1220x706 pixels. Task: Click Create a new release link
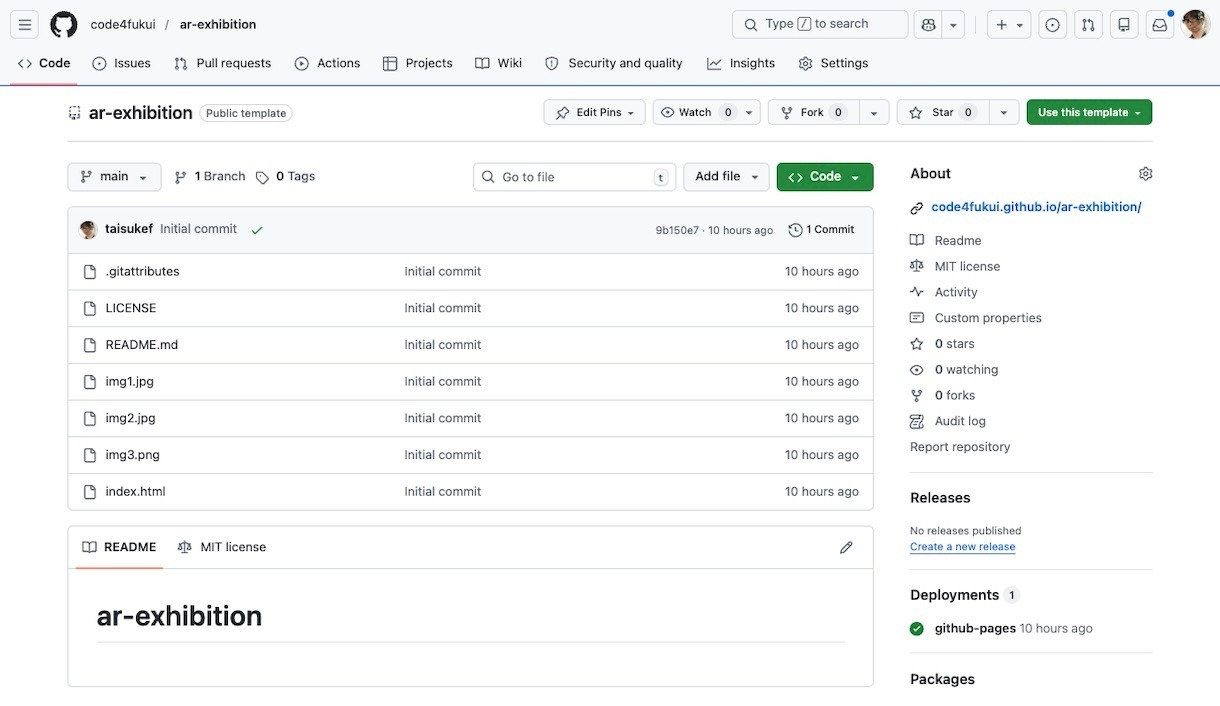coord(962,547)
